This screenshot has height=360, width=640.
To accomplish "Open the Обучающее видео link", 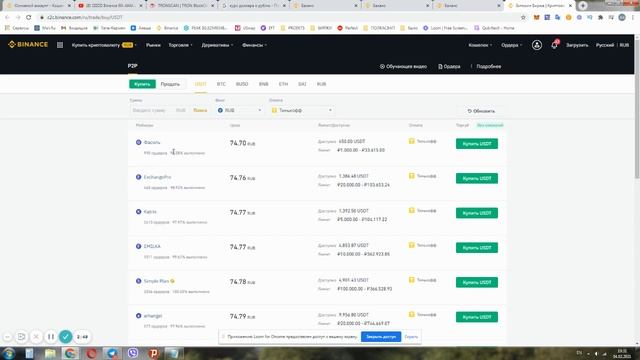I will (403, 66).
